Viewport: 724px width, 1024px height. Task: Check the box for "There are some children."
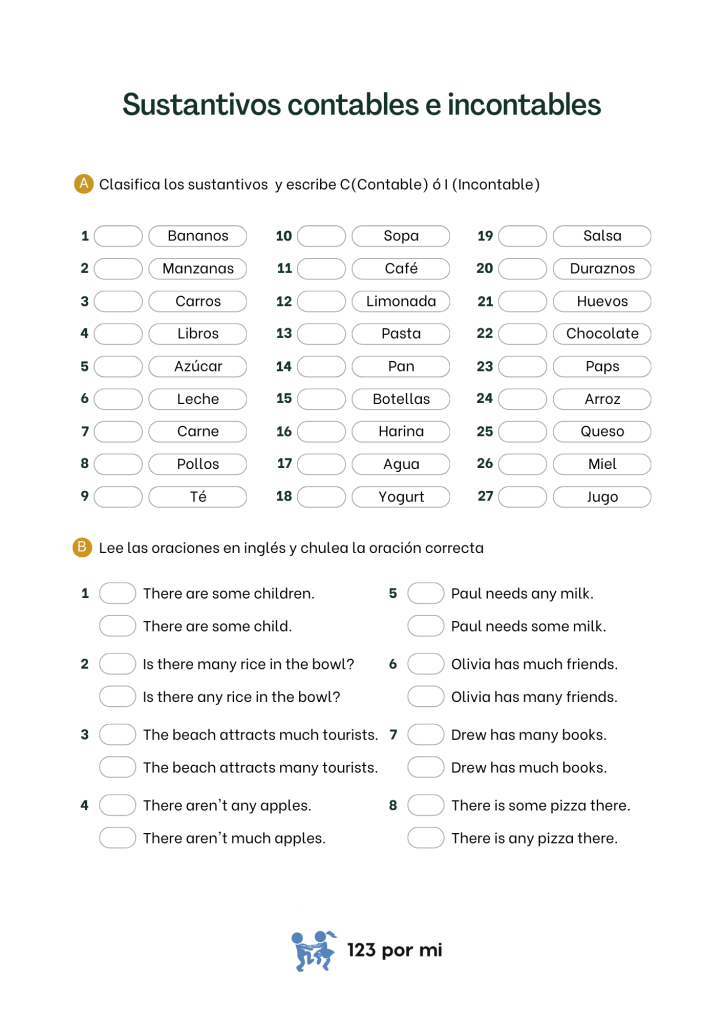pyautogui.click(x=117, y=593)
